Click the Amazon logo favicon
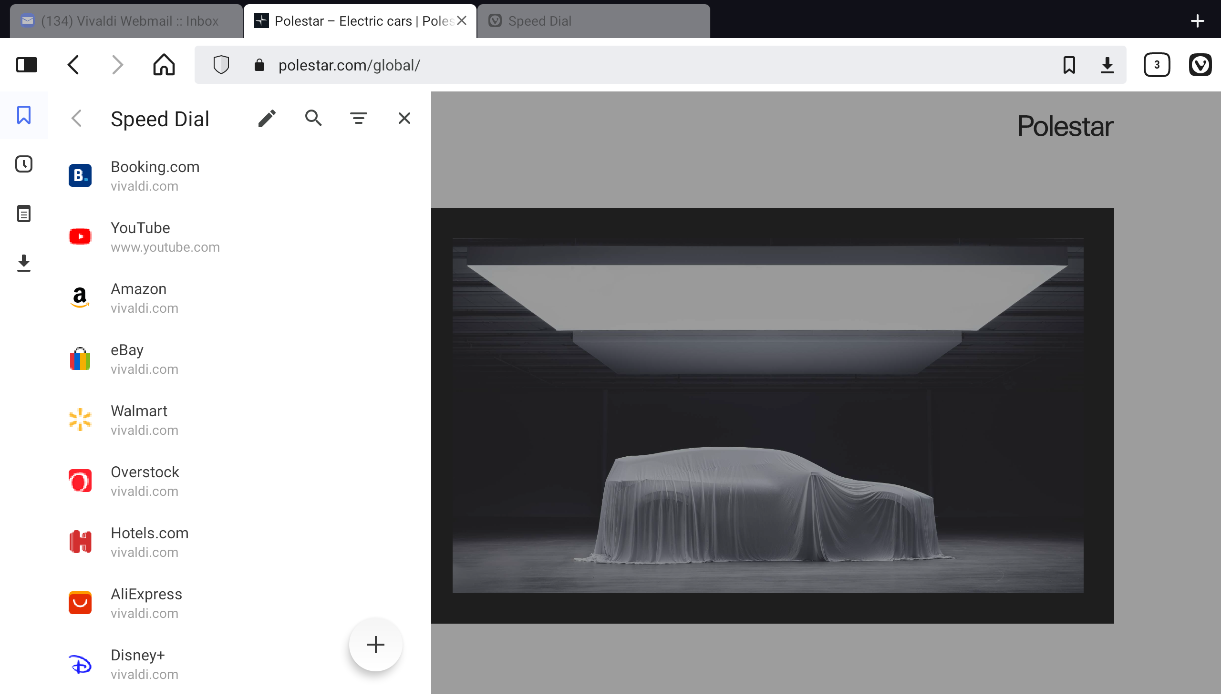Screen dimensions: 1221x694 [x=80, y=298]
